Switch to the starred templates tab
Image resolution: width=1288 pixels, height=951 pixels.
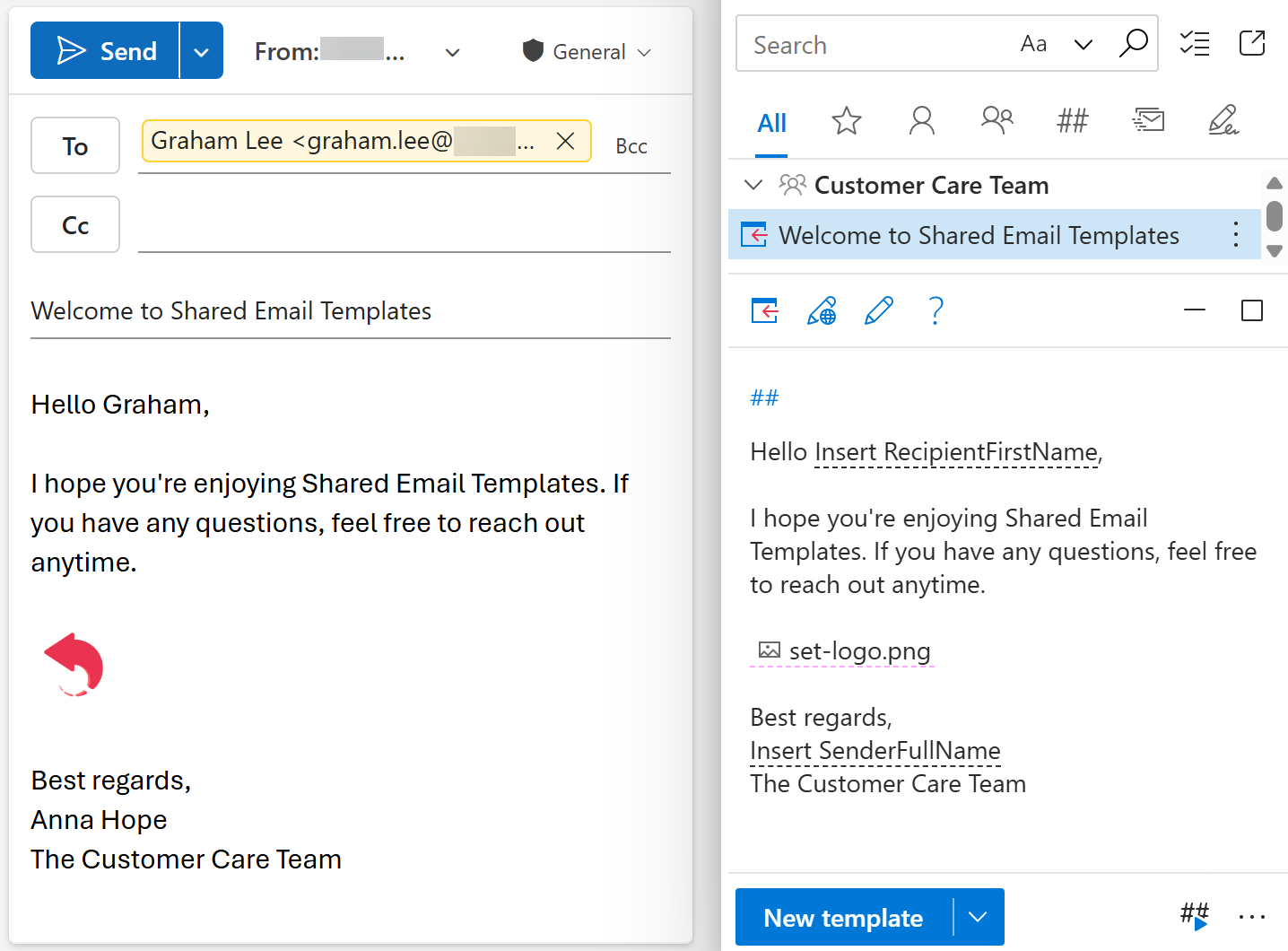point(846,120)
